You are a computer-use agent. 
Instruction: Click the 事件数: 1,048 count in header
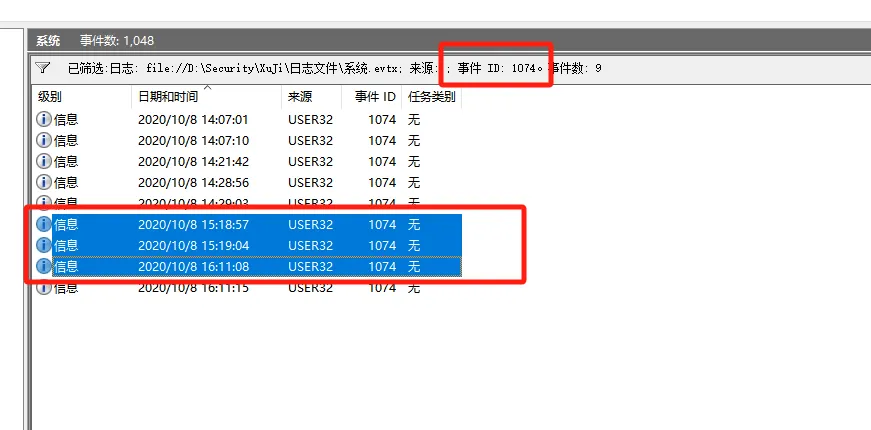click(x=117, y=41)
